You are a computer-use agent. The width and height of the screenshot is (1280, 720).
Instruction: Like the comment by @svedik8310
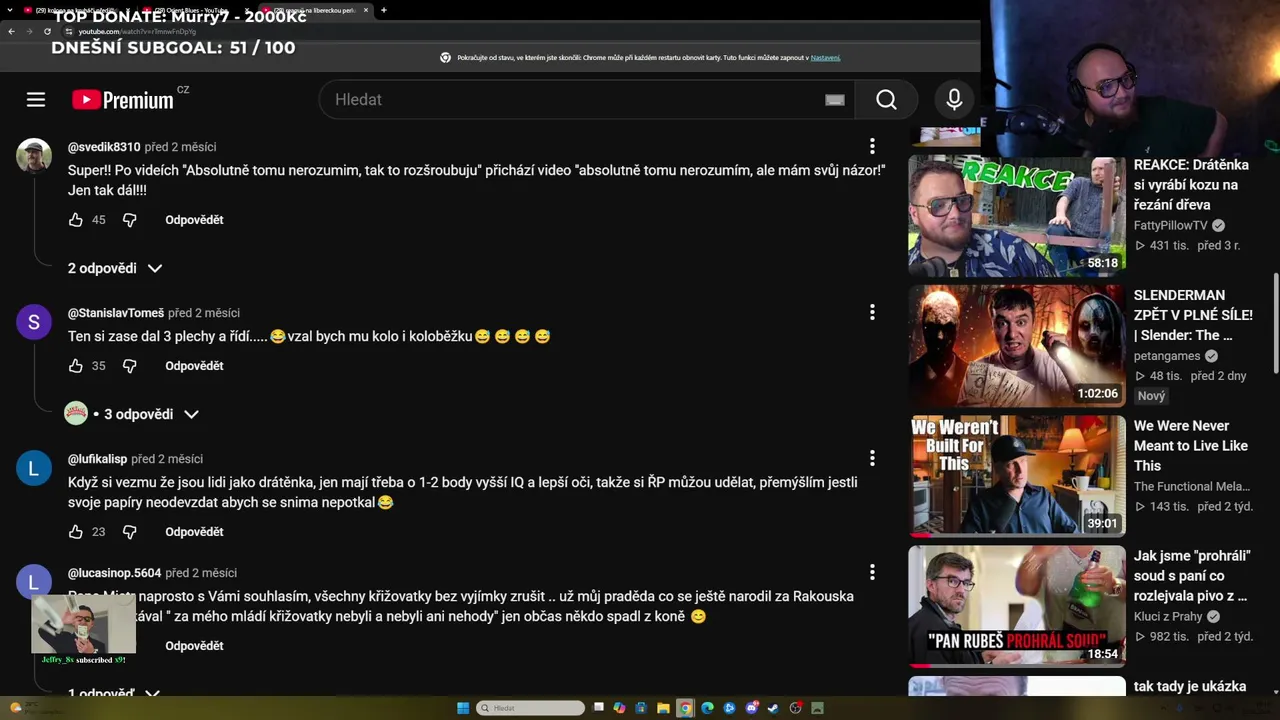point(76,220)
